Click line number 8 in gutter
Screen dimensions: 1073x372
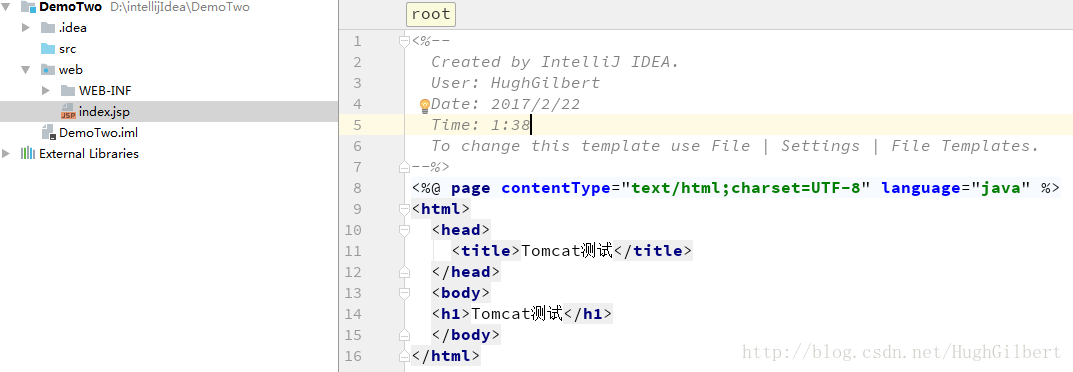click(x=357, y=188)
